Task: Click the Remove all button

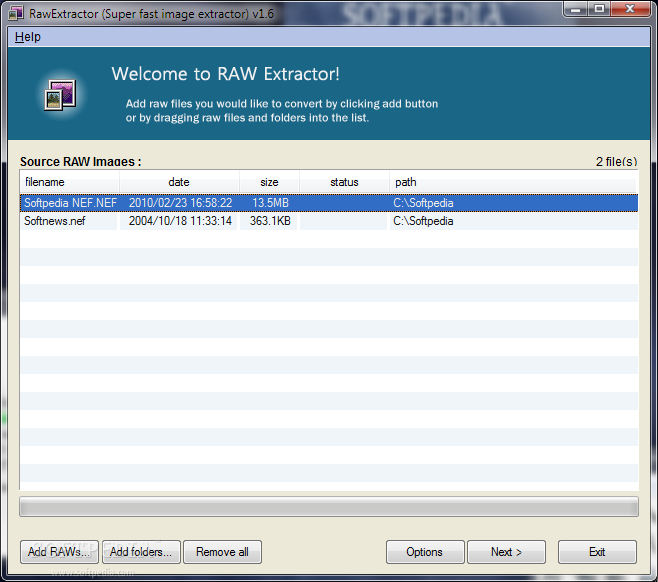Action: [222, 552]
